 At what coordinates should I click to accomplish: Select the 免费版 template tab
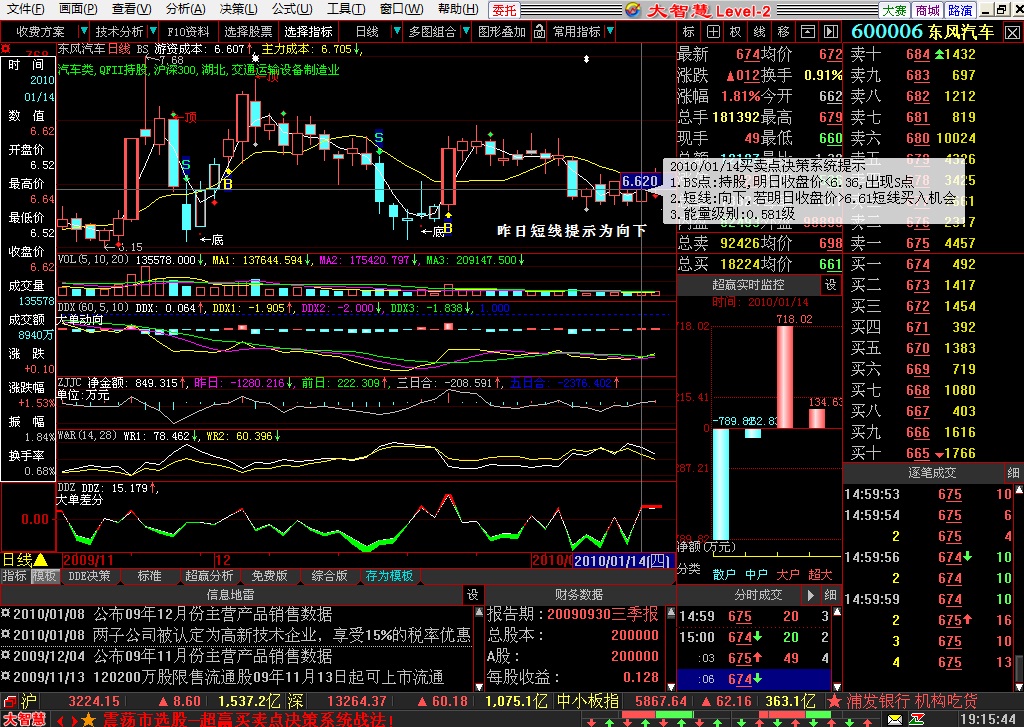tap(269, 575)
